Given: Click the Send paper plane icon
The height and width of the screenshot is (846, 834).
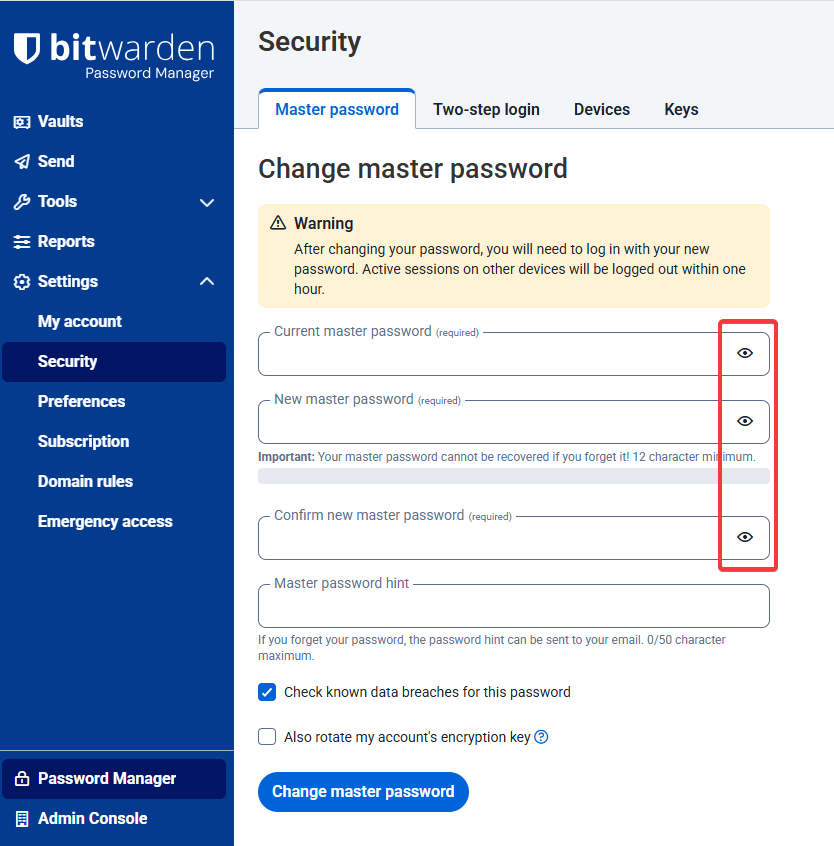Looking at the screenshot, I should coord(22,162).
